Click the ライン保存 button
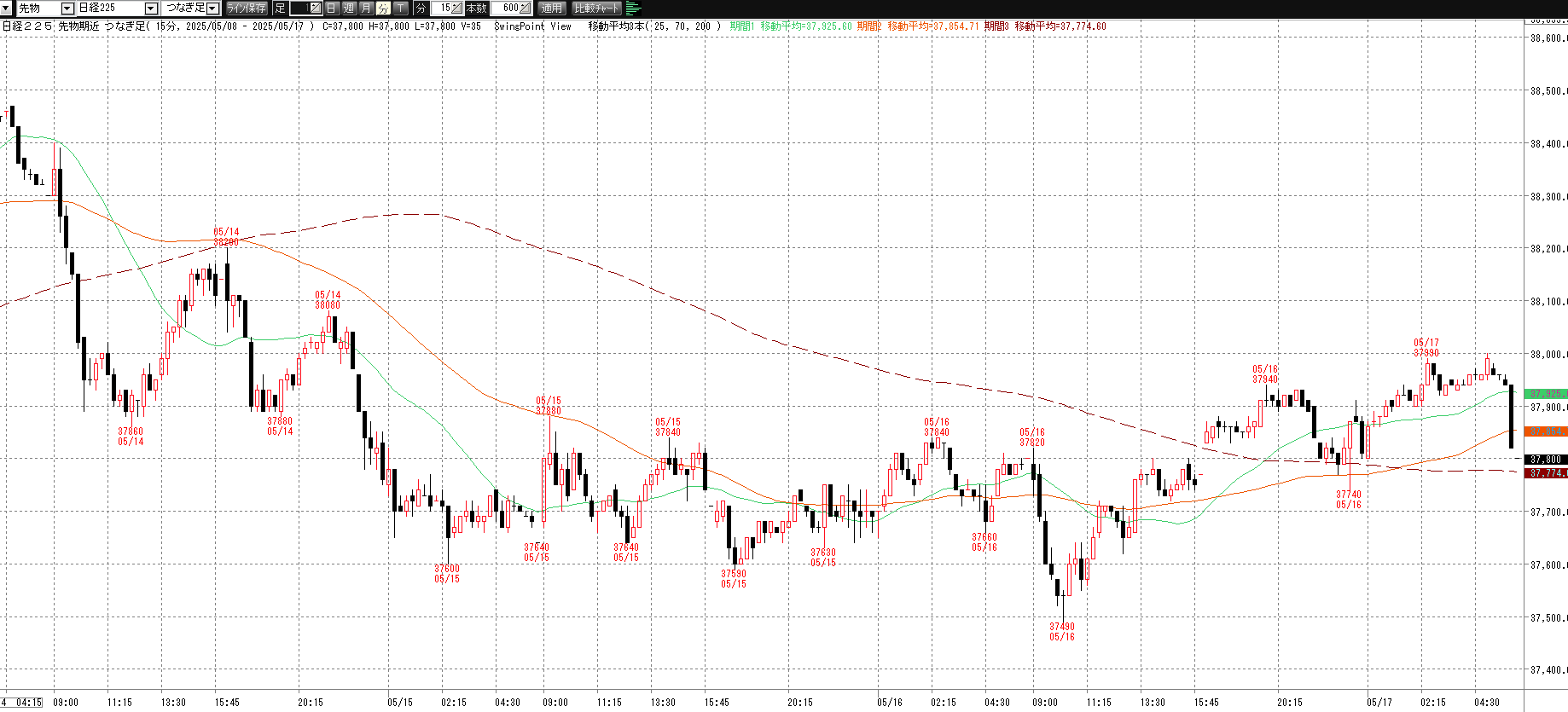The image size is (1568, 712). tap(247, 9)
